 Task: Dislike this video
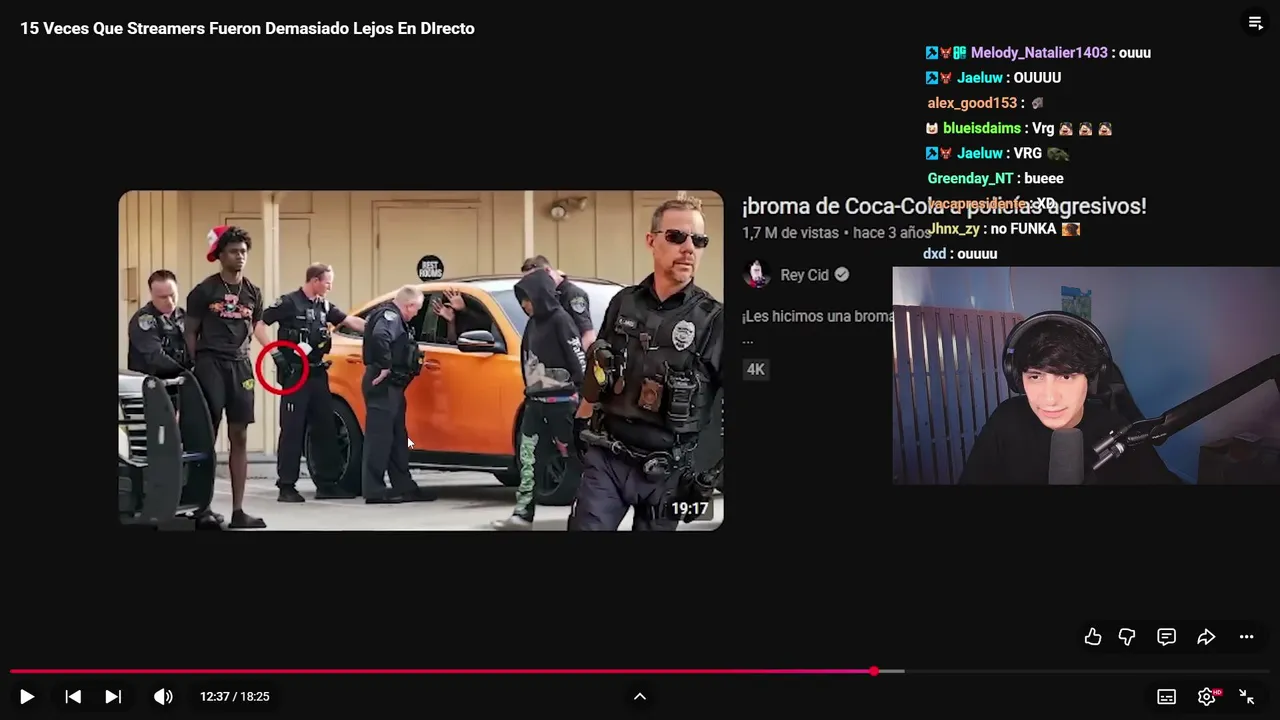pyautogui.click(x=1127, y=637)
